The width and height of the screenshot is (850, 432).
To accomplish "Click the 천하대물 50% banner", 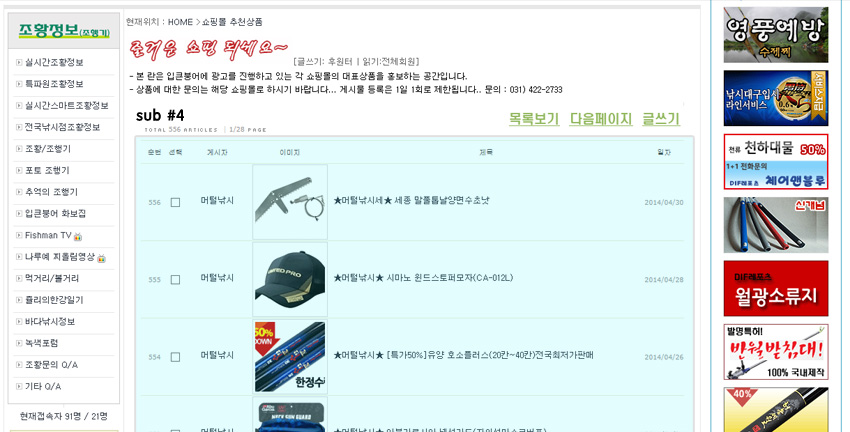I will click(x=776, y=162).
